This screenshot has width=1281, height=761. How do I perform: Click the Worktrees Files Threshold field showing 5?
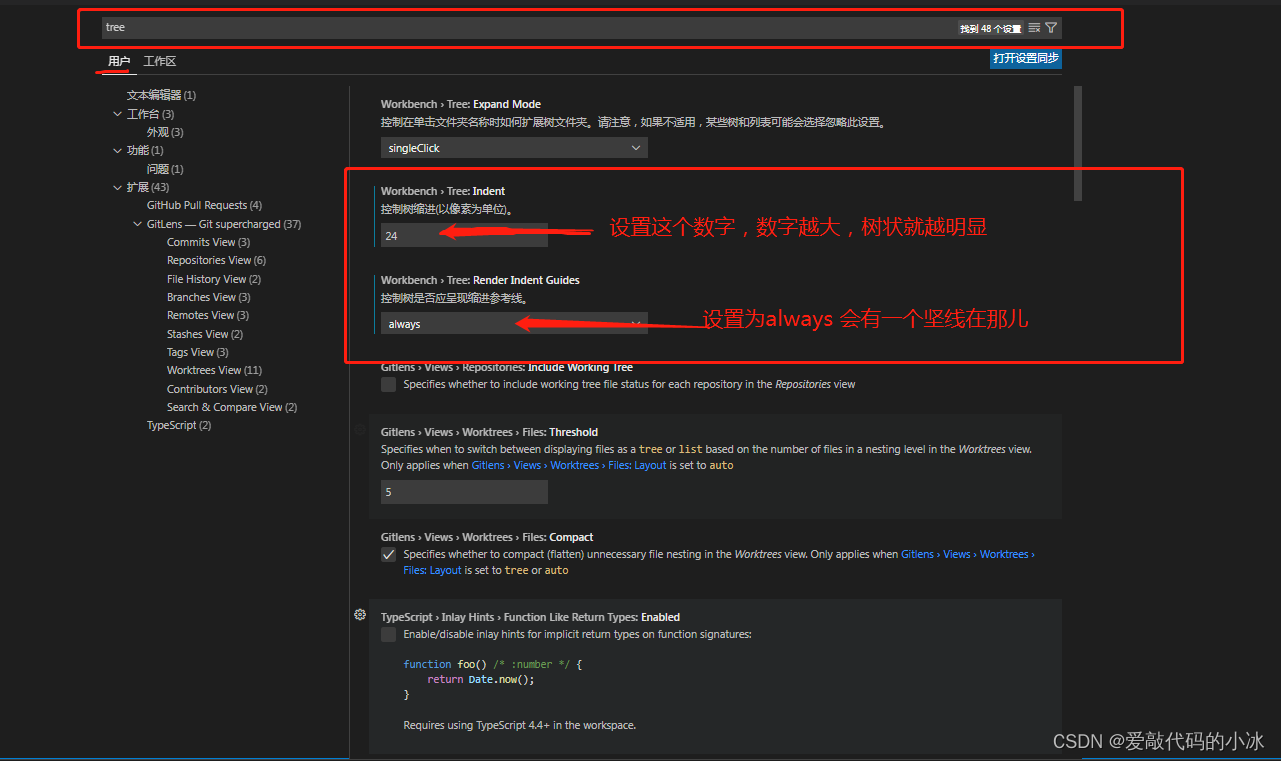(464, 492)
